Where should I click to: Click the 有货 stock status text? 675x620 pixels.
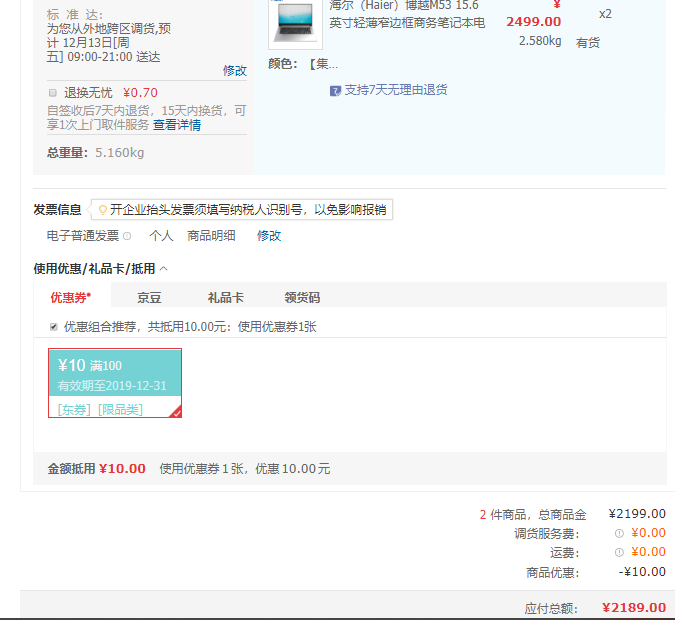coord(588,43)
